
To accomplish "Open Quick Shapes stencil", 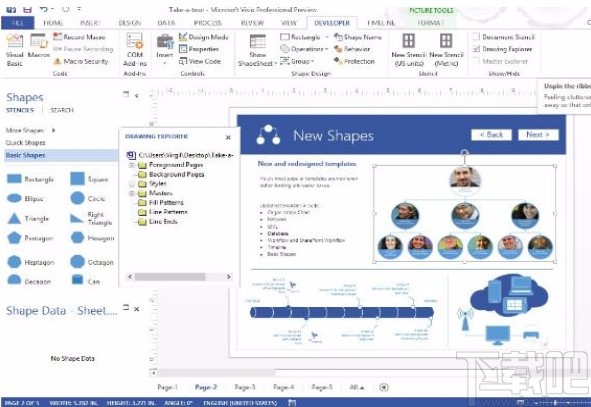I will (26, 143).
